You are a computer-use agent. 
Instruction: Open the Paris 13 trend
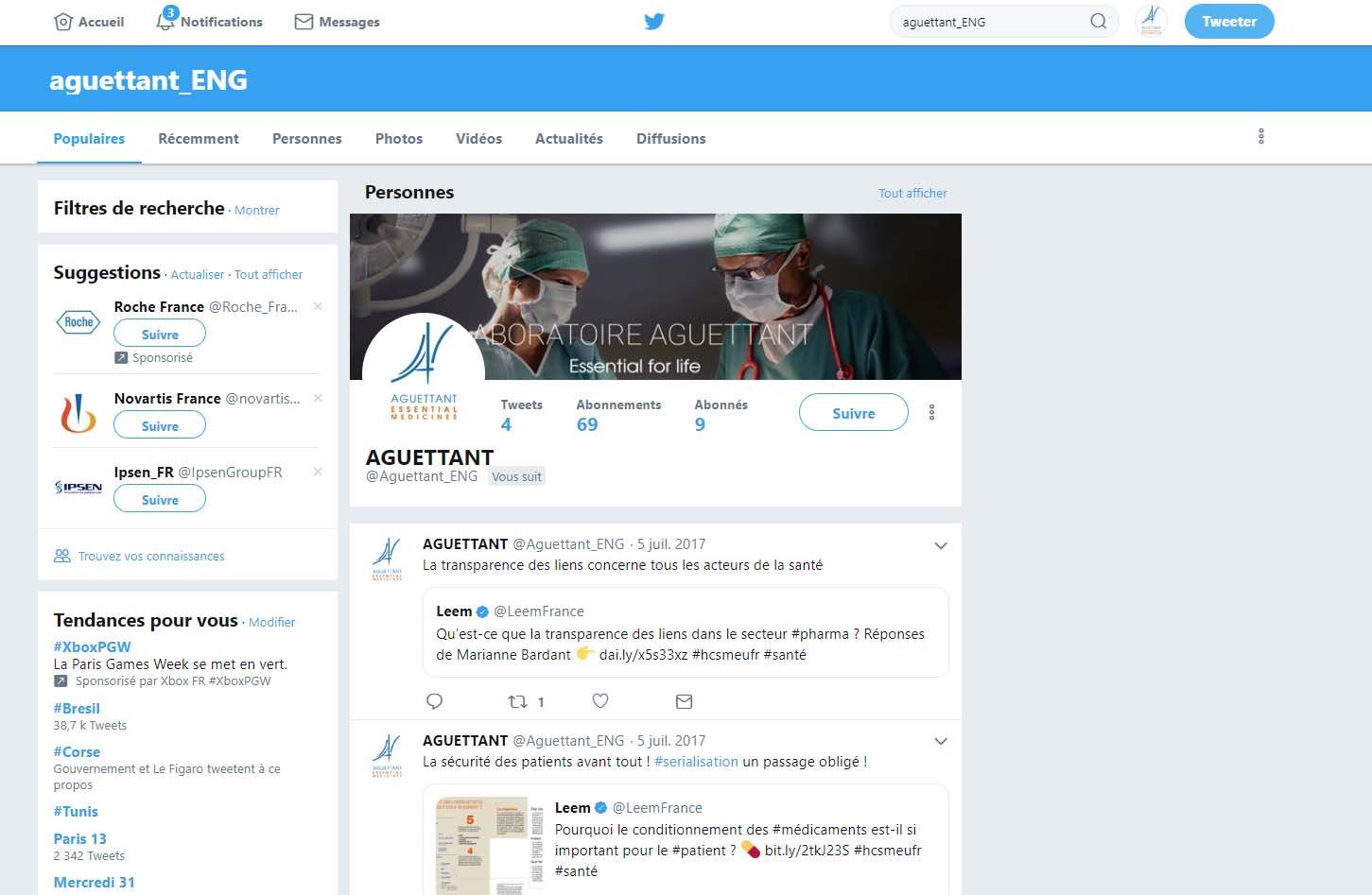[80, 839]
